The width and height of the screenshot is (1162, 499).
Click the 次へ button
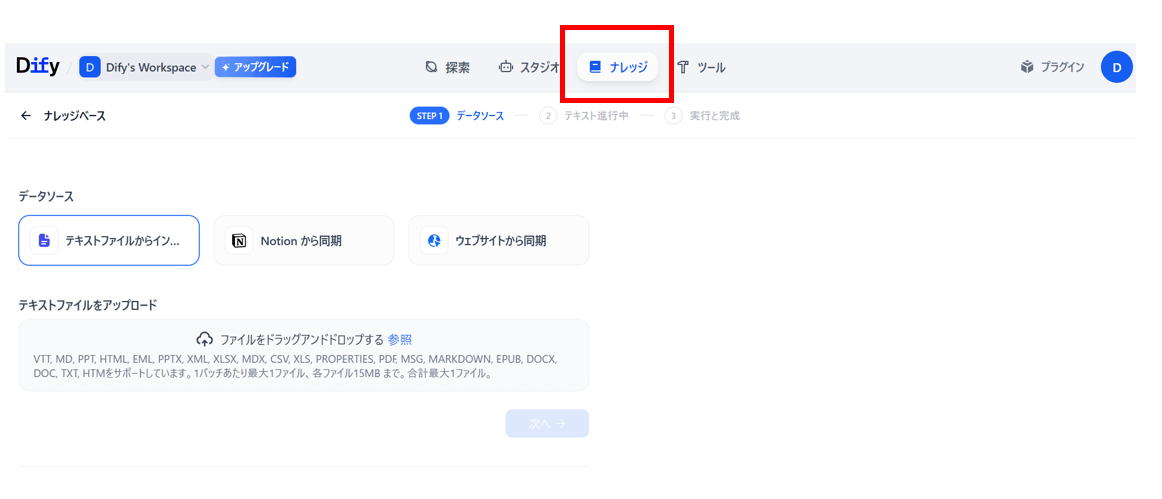click(547, 423)
